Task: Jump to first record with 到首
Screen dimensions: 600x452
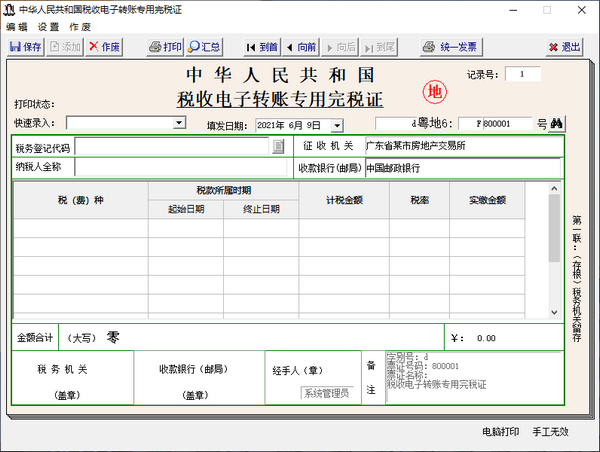Action: [x=262, y=47]
